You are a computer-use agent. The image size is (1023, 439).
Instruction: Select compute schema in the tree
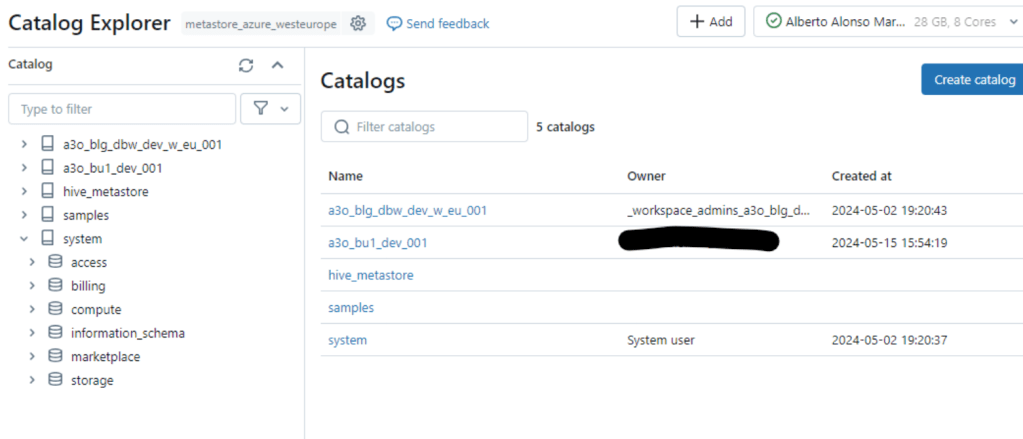coord(96,310)
